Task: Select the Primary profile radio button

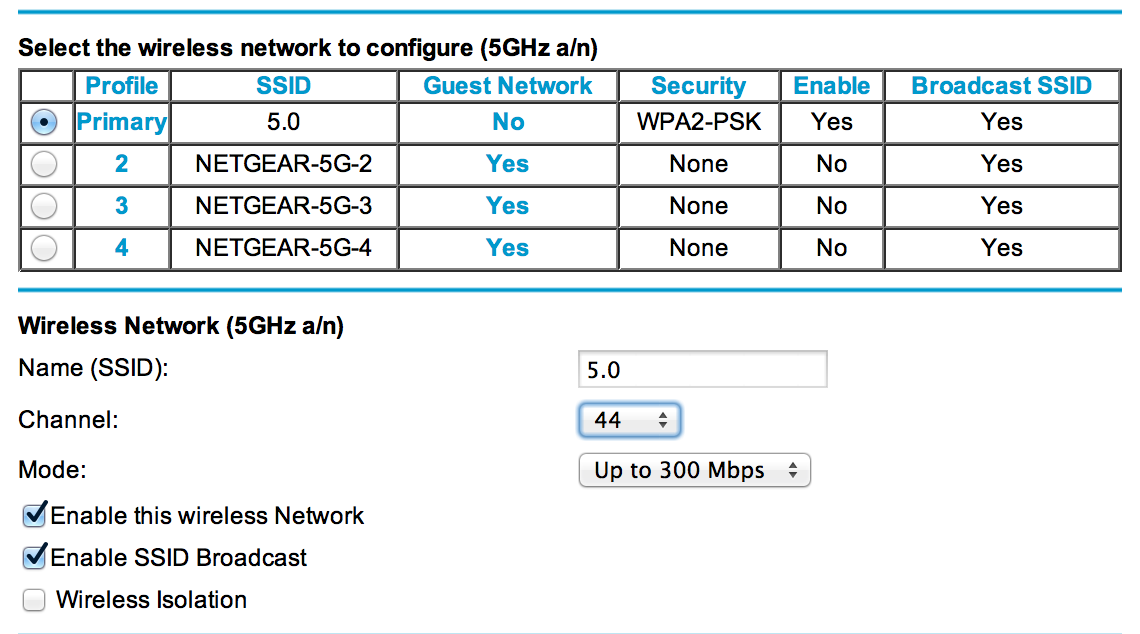Action: coord(44,122)
